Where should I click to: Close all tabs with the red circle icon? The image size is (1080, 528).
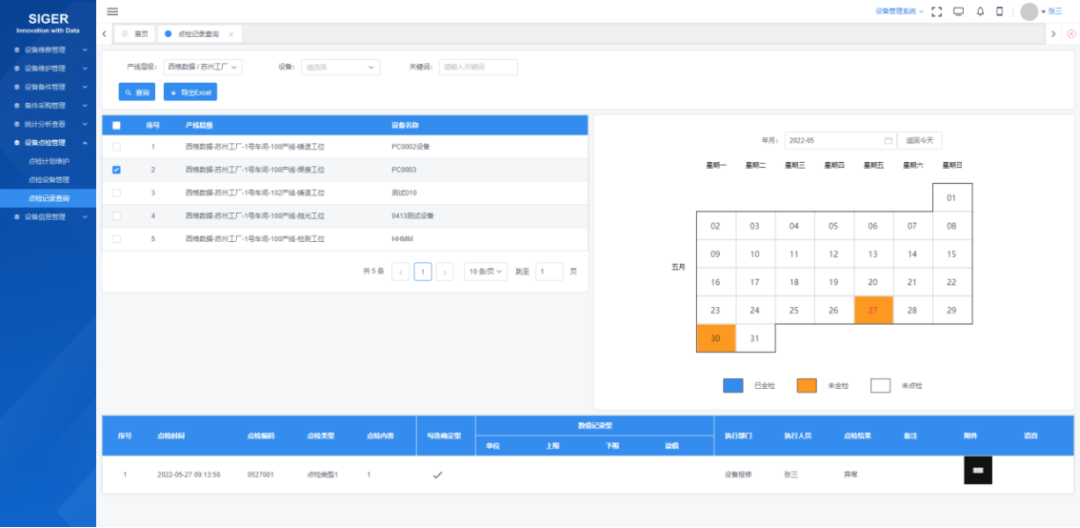pos(1071,34)
